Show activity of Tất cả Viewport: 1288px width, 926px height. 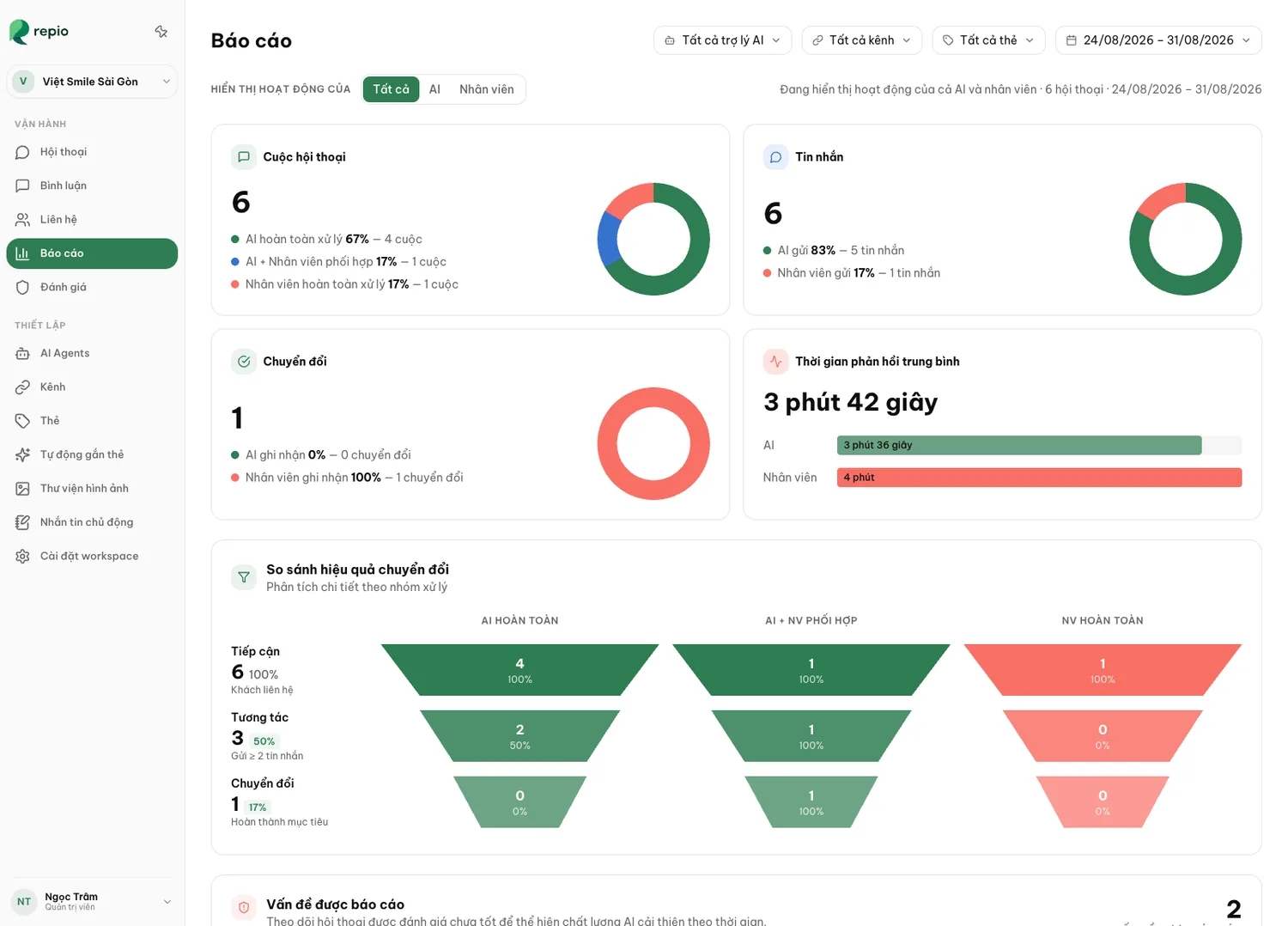pyautogui.click(x=391, y=89)
